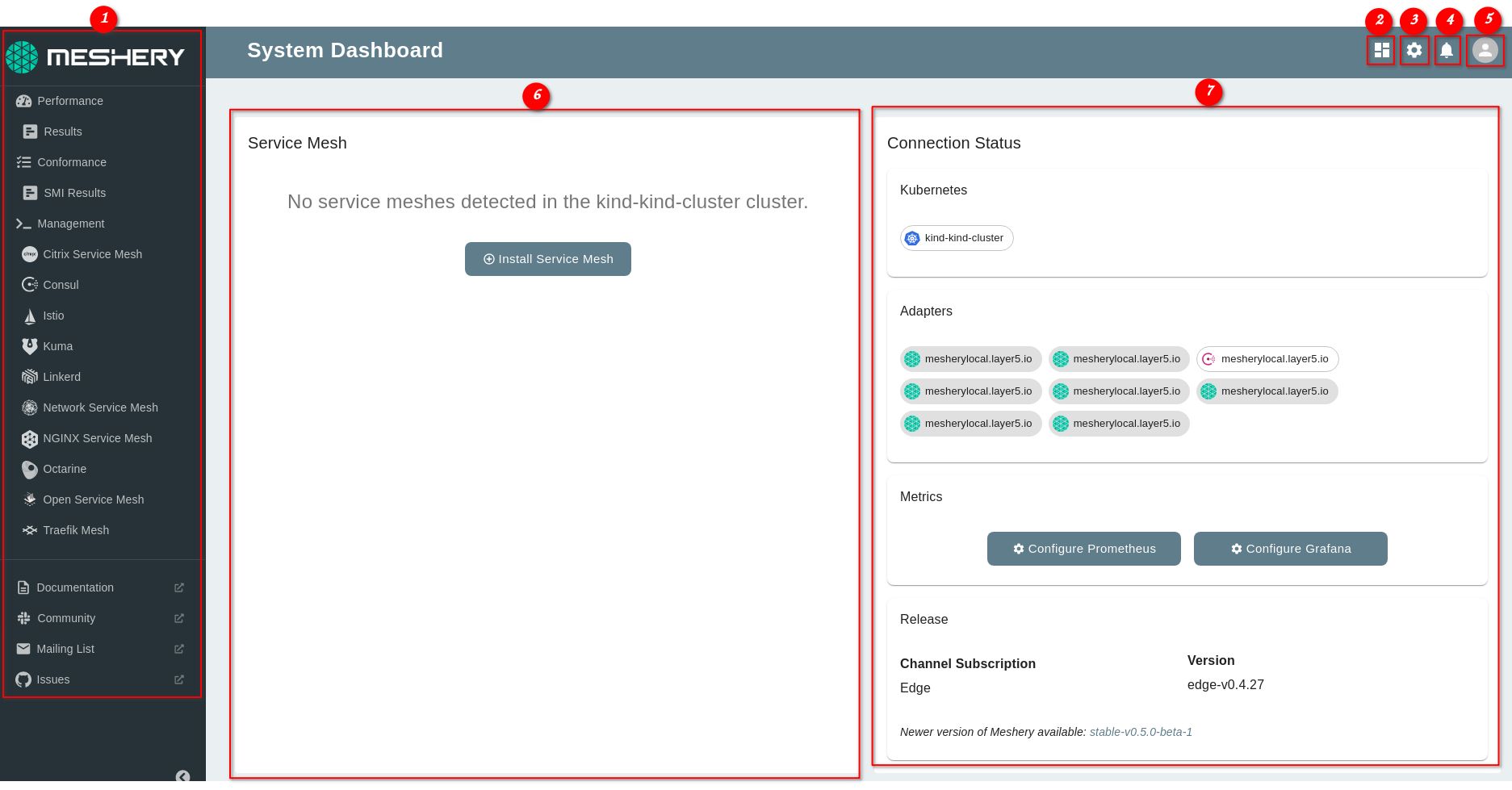Open notifications bell
This screenshot has width=1512, height=790.
pos(1447,50)
